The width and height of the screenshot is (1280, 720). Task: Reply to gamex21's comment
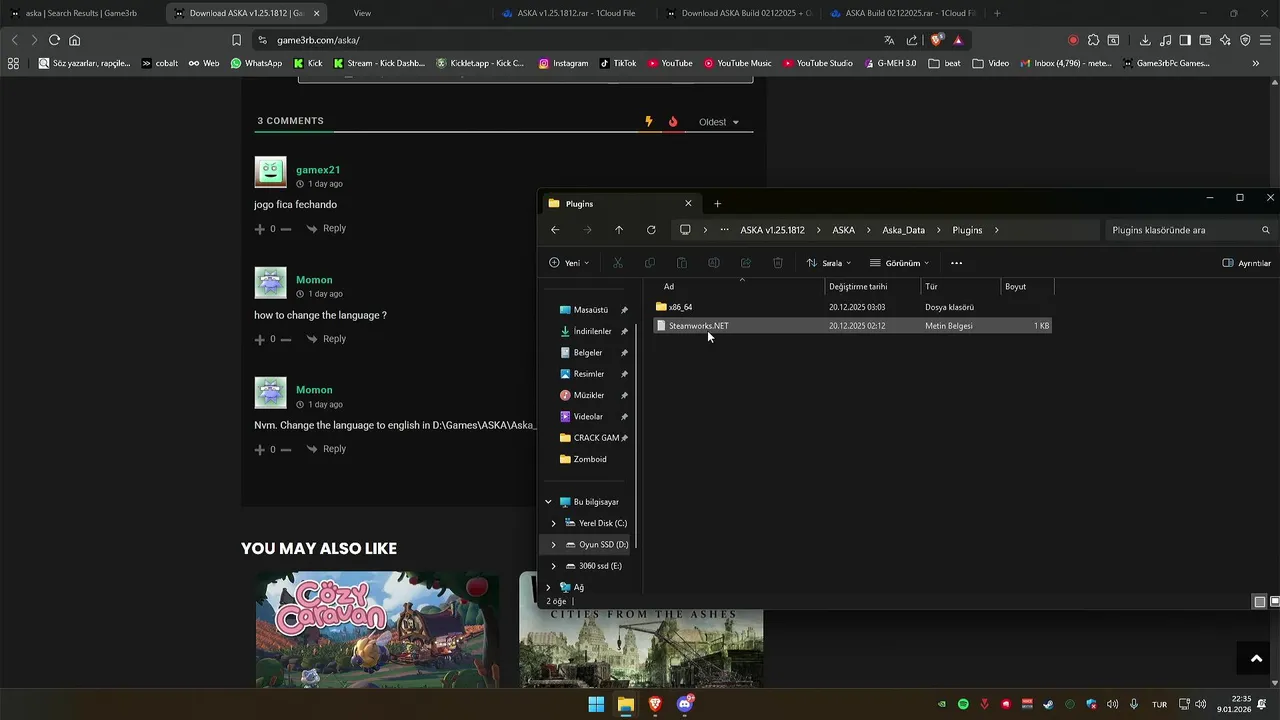click(326, 228)
